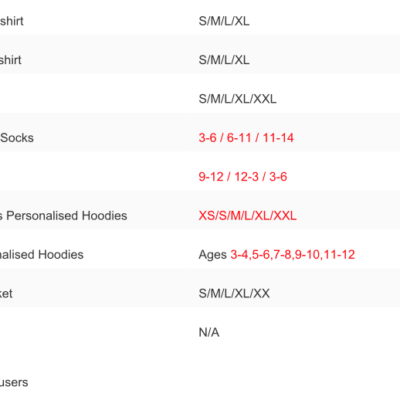
Task: Click the red 3-6 / 6-11 / 11-14 sizes
Action: click(x=246, y=138)
